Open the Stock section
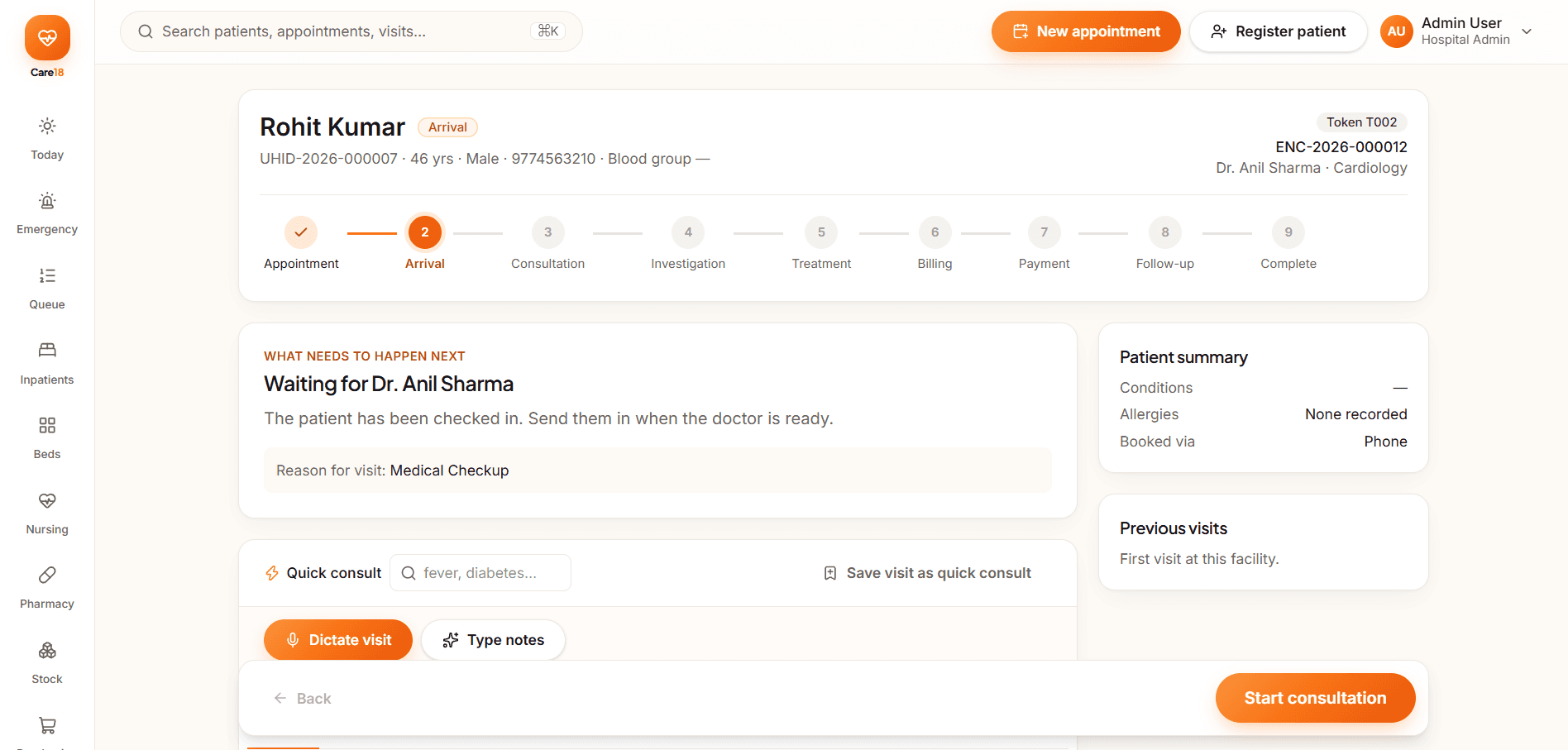Image resolution: width=1568 pixels, height=750 pixels. pos(47,663)
